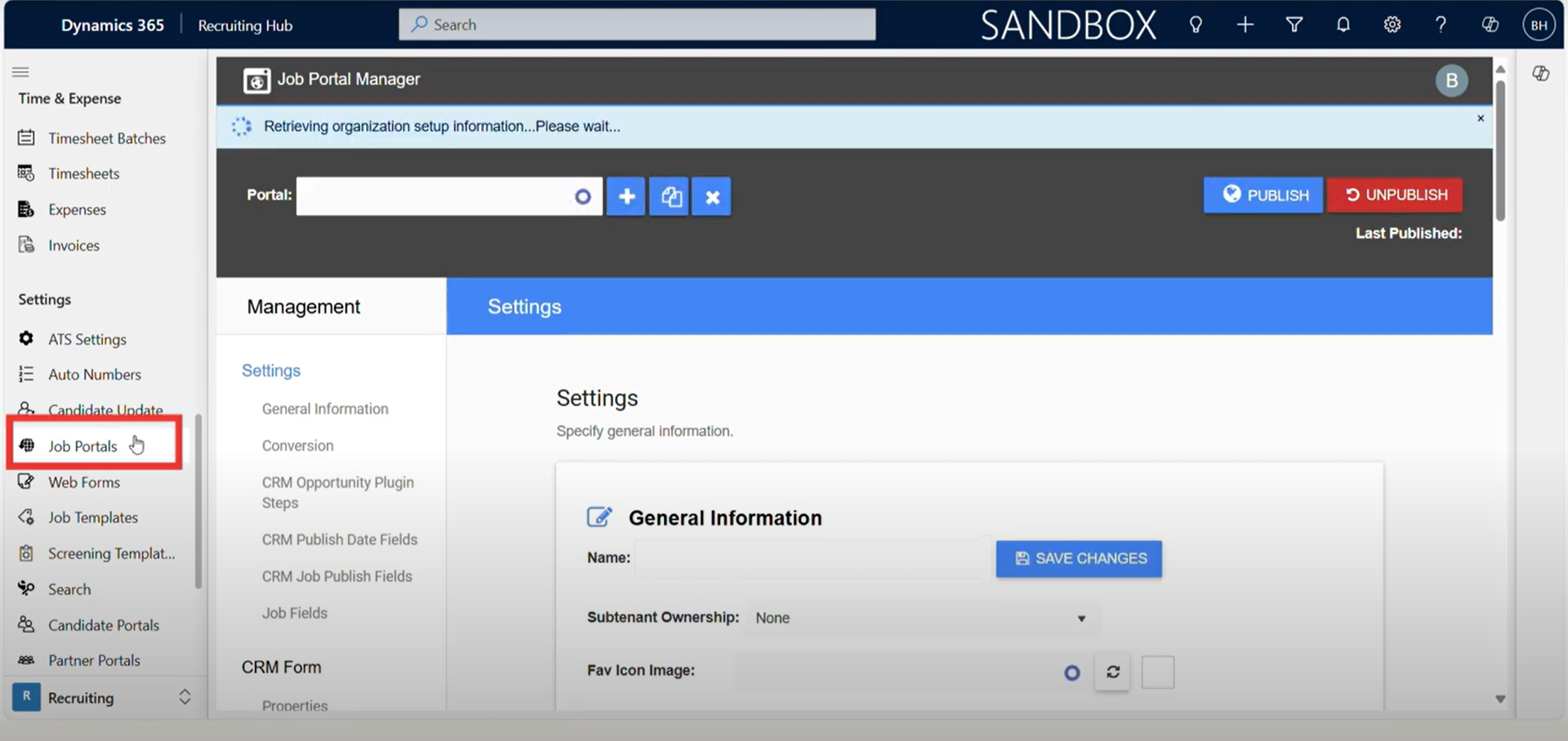1568x741 pixels.
Task: Open the Copilot side pane icon
Action: [x=1541, y=74]
